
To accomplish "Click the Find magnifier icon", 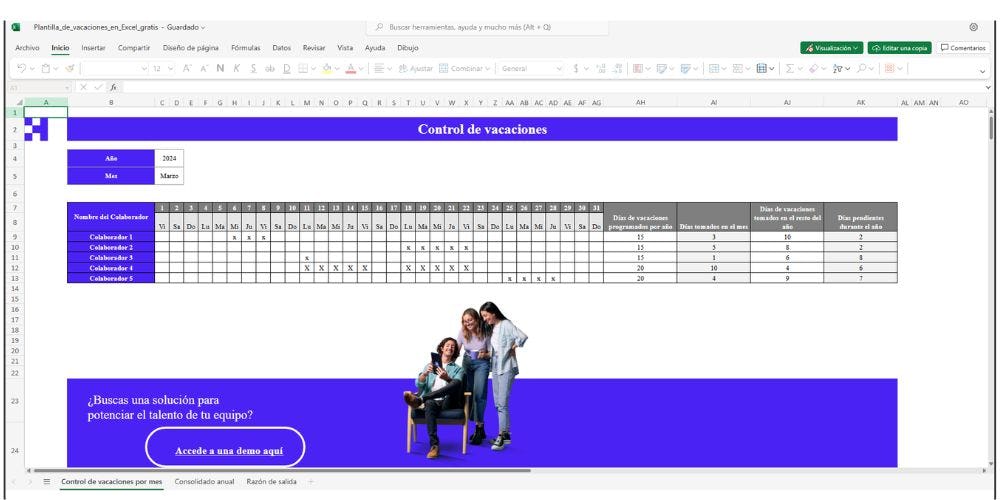I will click(x=862, y=68).
